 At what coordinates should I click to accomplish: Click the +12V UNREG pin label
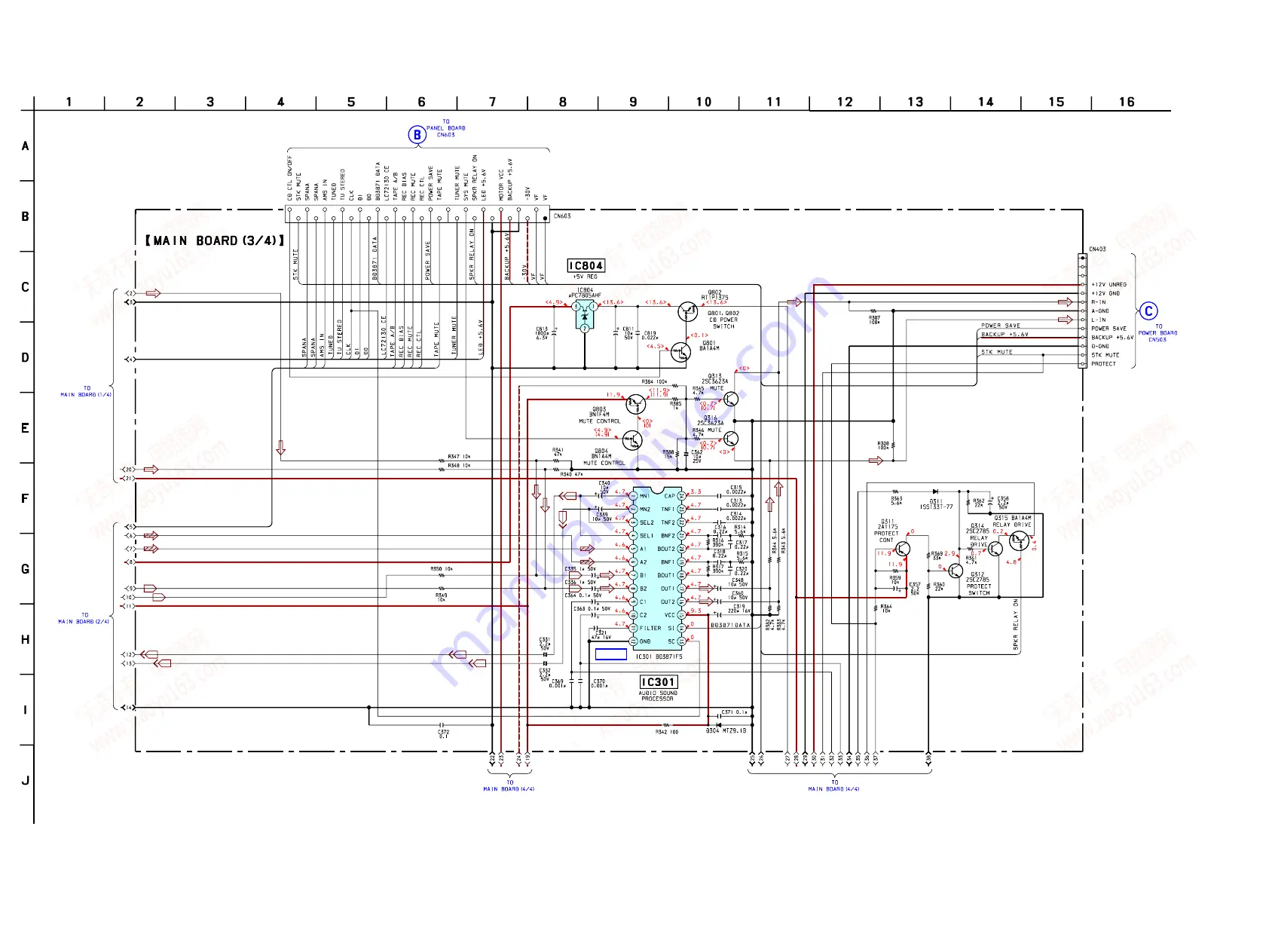click(x=1109, y=285)
